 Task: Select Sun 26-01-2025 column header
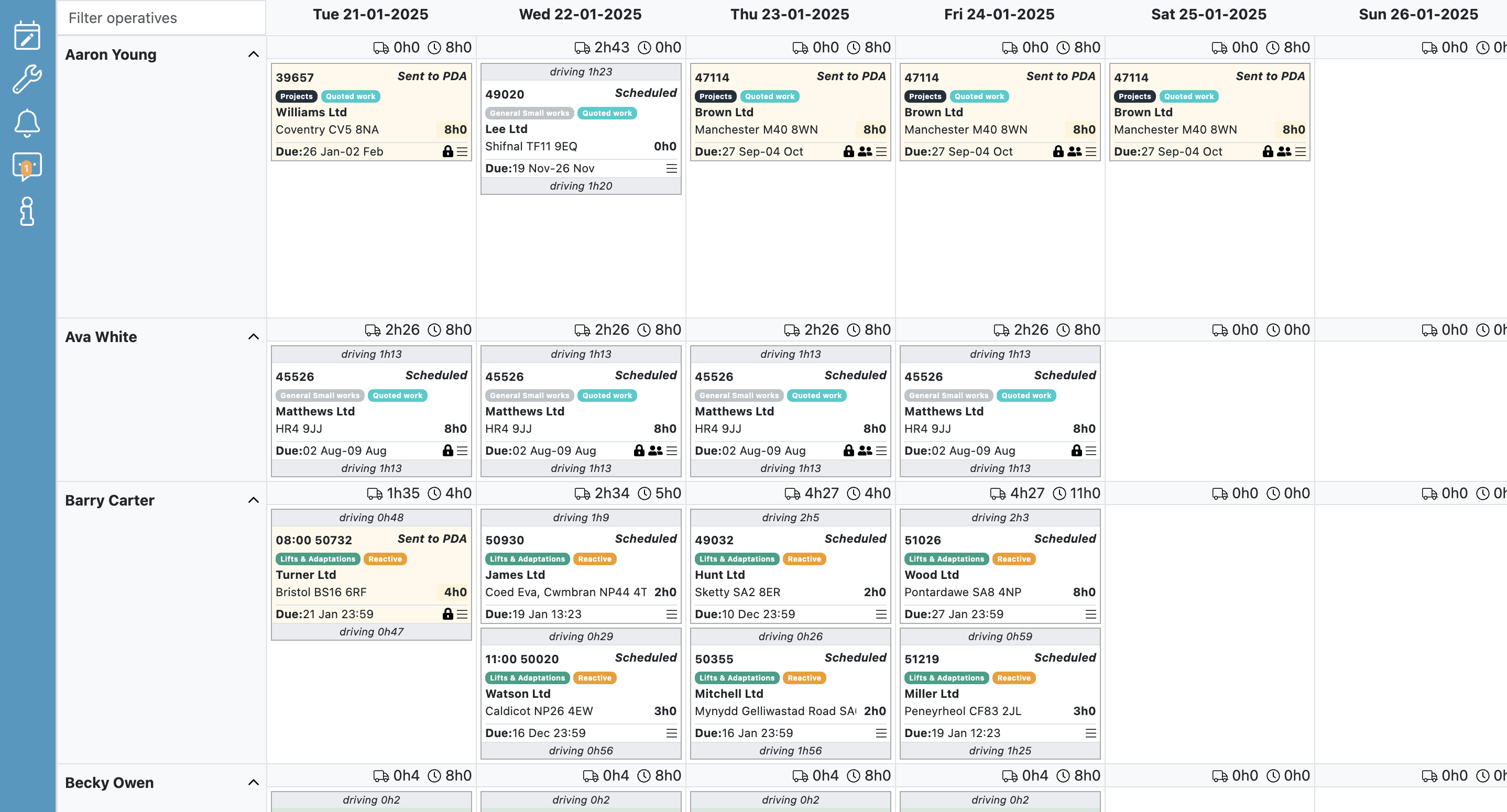coord(1418,14)
